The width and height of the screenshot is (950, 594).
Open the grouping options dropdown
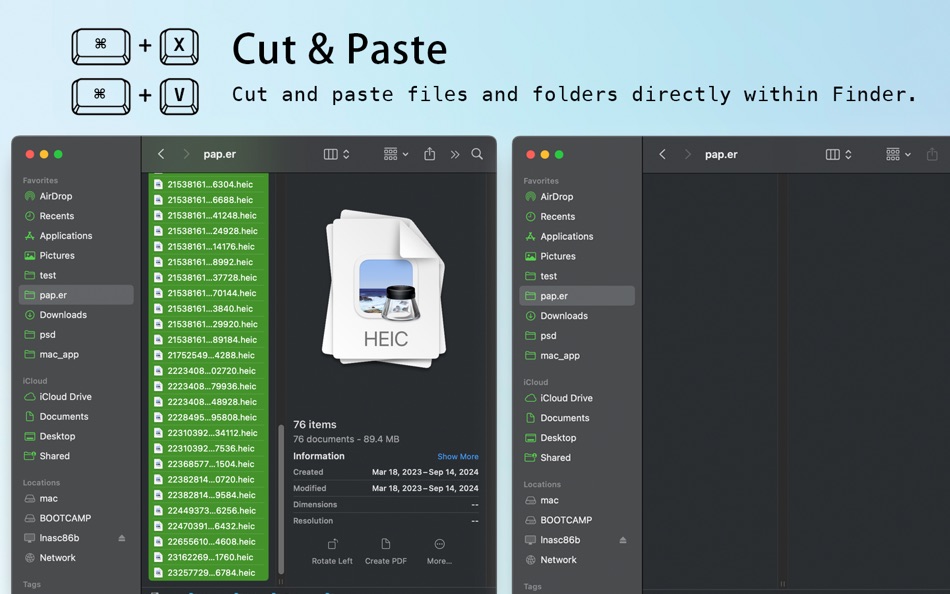(x=394, y=154)
